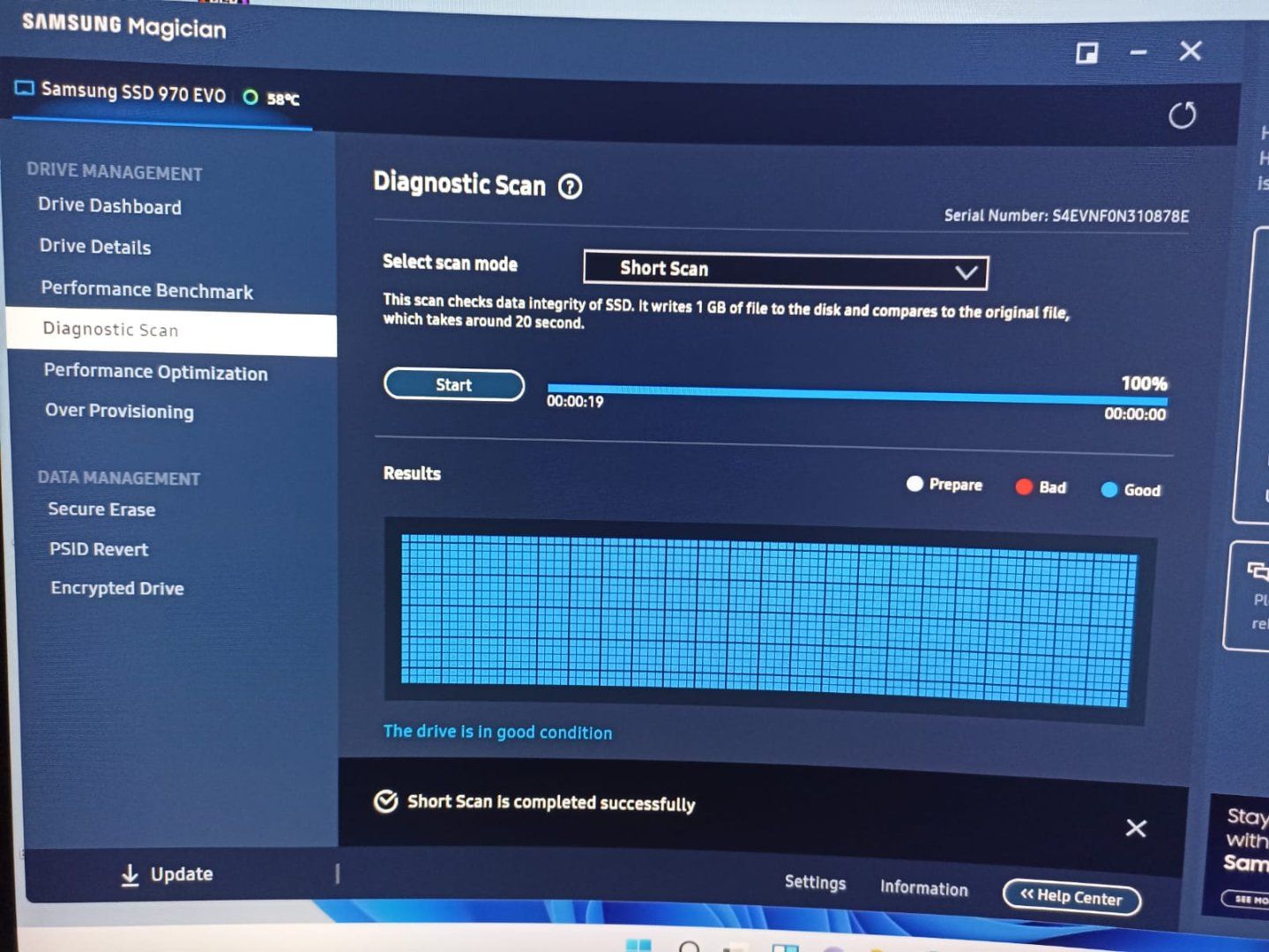Screen dimensions: 1269x952
Task: Open Information in the bottom bar
Action: coord(923,889)
